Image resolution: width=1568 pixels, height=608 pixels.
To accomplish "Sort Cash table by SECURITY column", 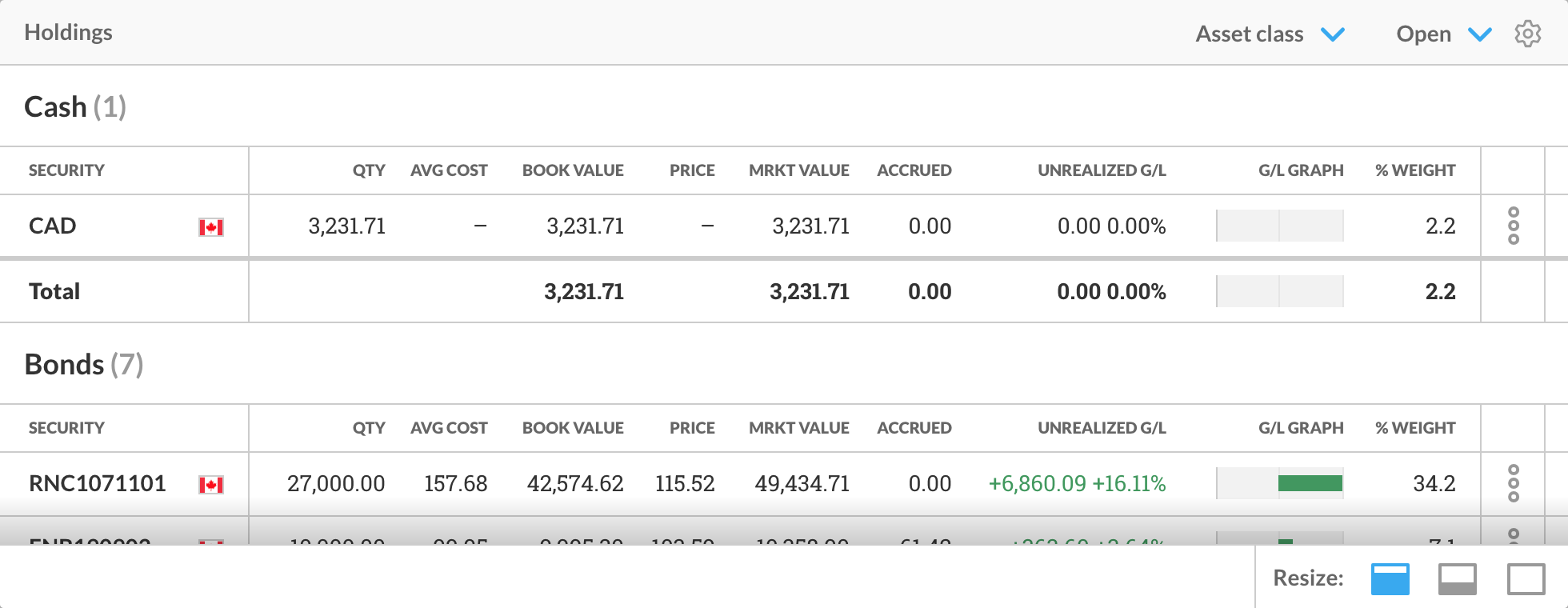I will pyautogui.click(x=66, y=170).
